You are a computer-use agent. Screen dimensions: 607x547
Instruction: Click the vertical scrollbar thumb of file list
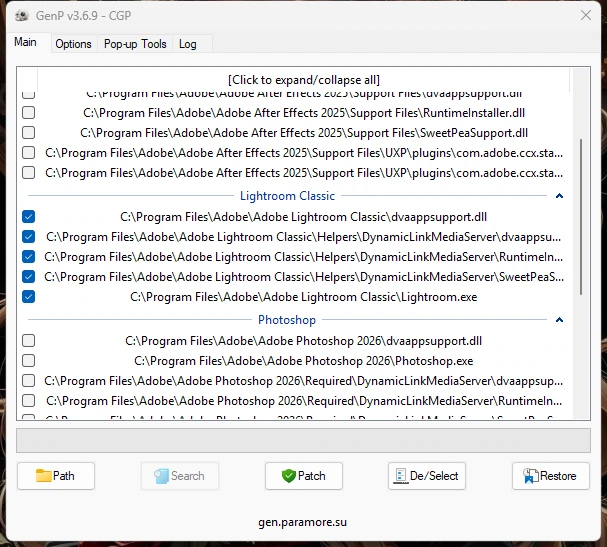pos(581,217)
